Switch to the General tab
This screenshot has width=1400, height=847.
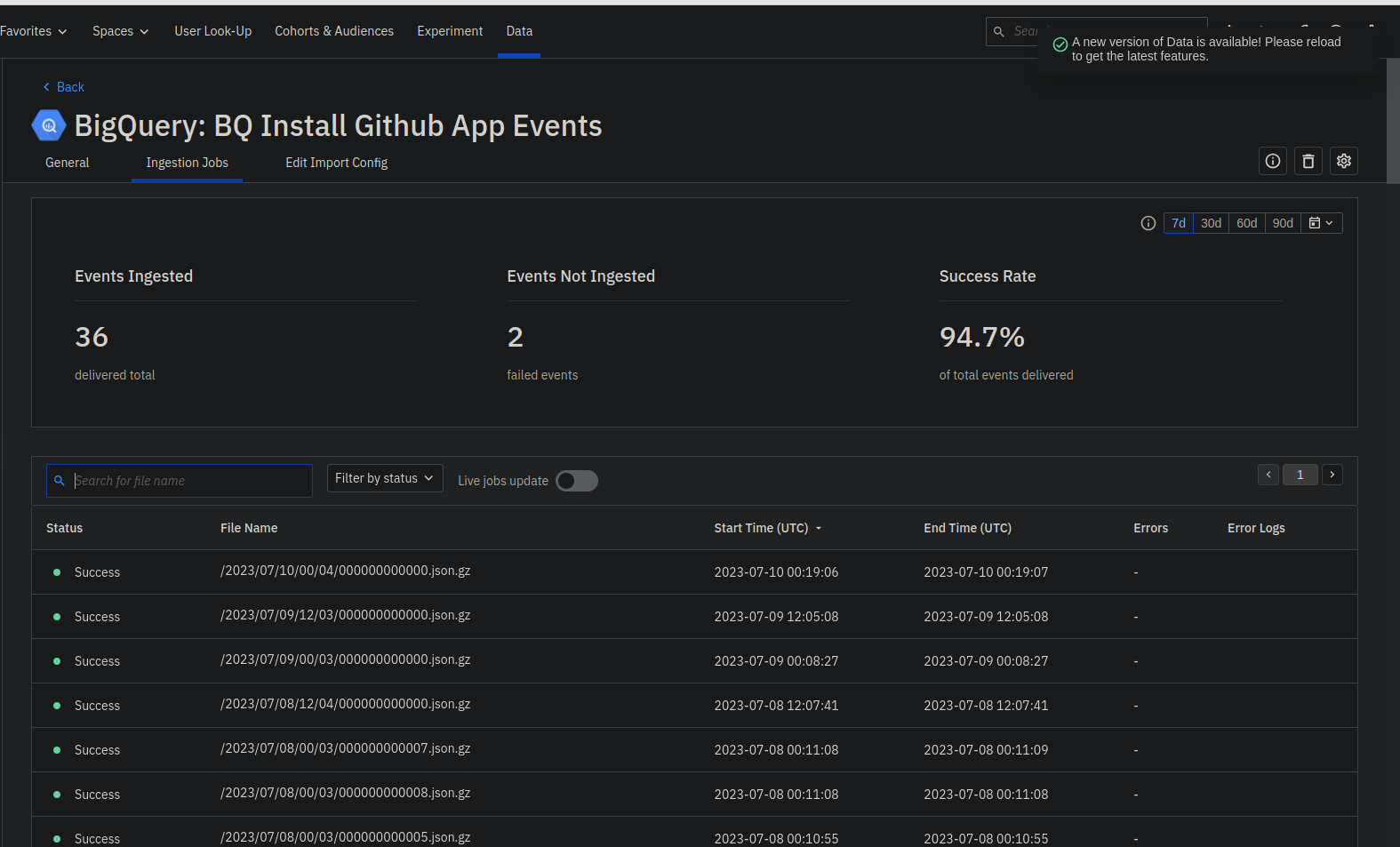[x=68, y=163]
